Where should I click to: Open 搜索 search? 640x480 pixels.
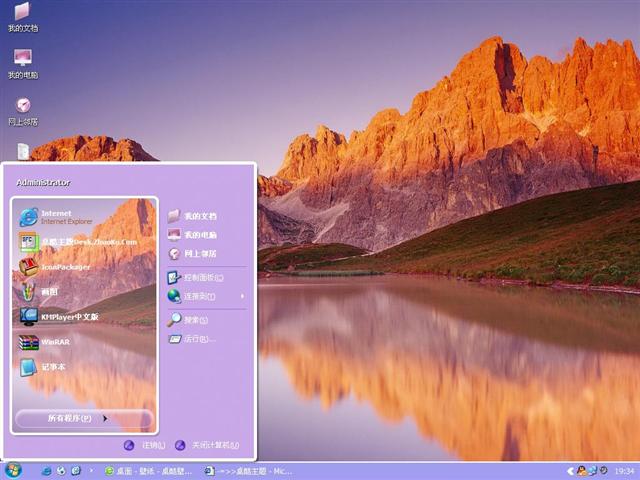(188, 320)
